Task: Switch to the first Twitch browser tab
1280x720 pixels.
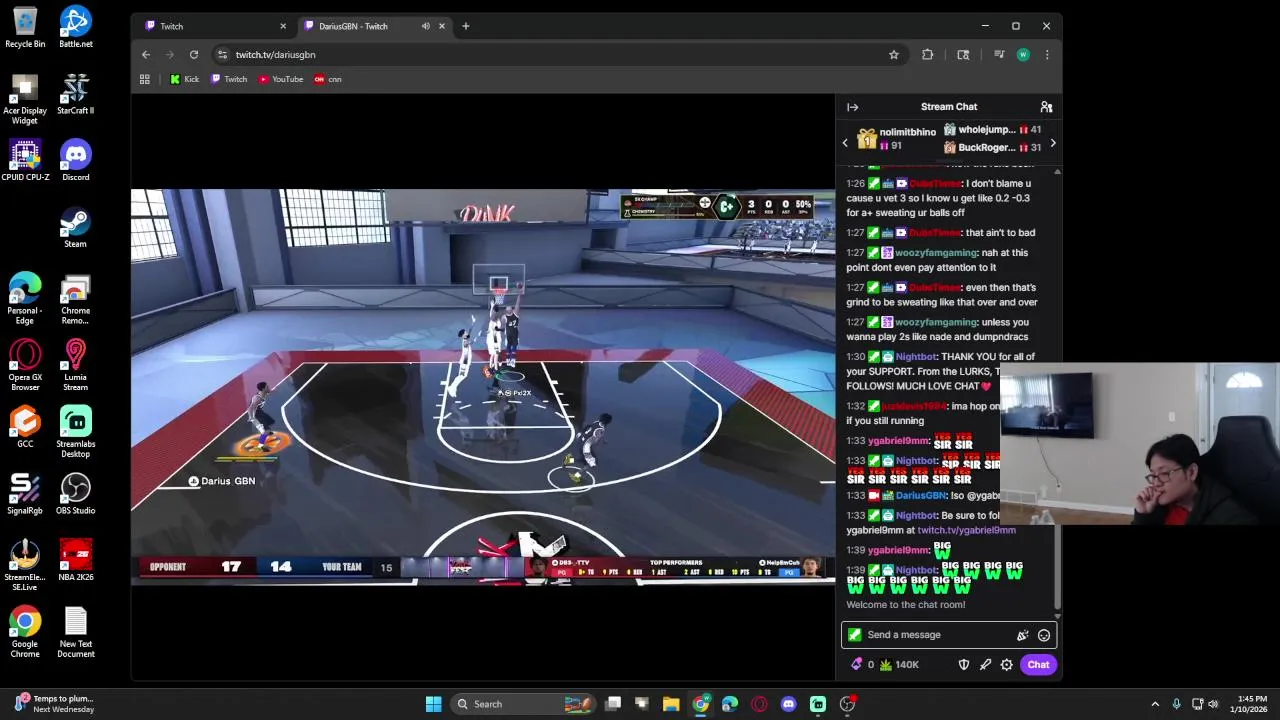Action: coord(213,26)
